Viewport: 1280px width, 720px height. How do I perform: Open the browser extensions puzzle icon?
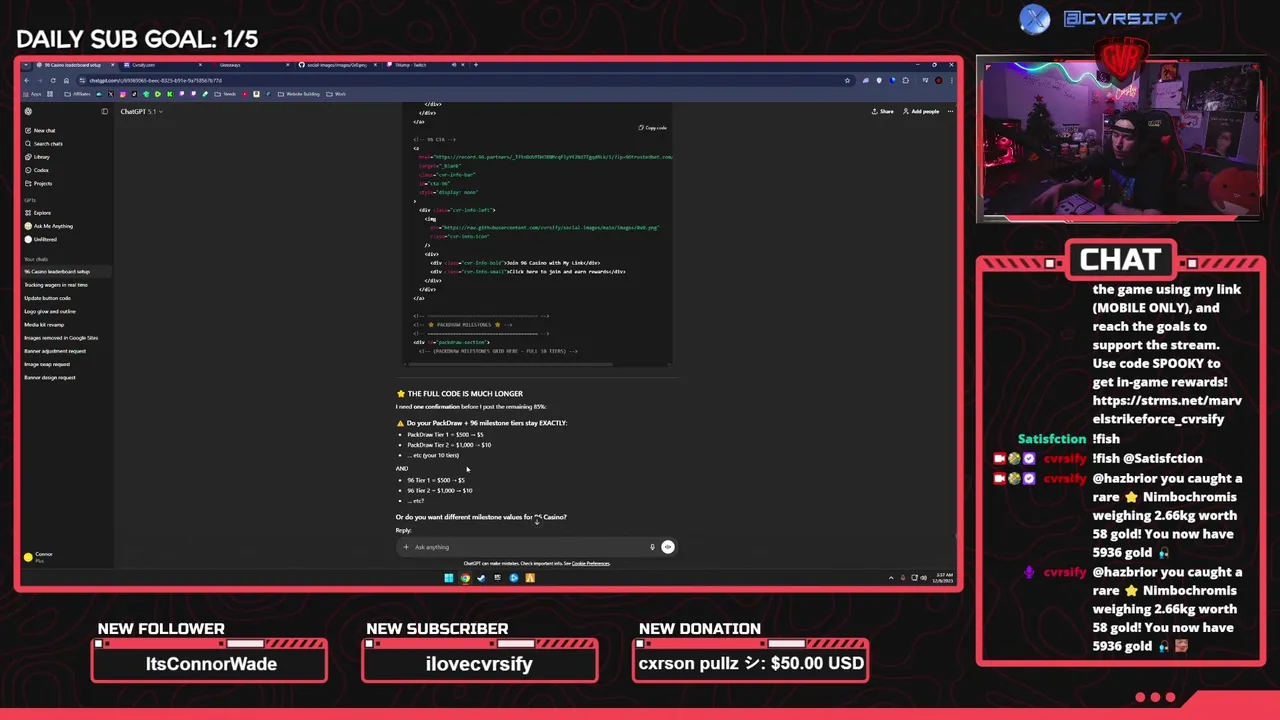(x=906, y=80)
